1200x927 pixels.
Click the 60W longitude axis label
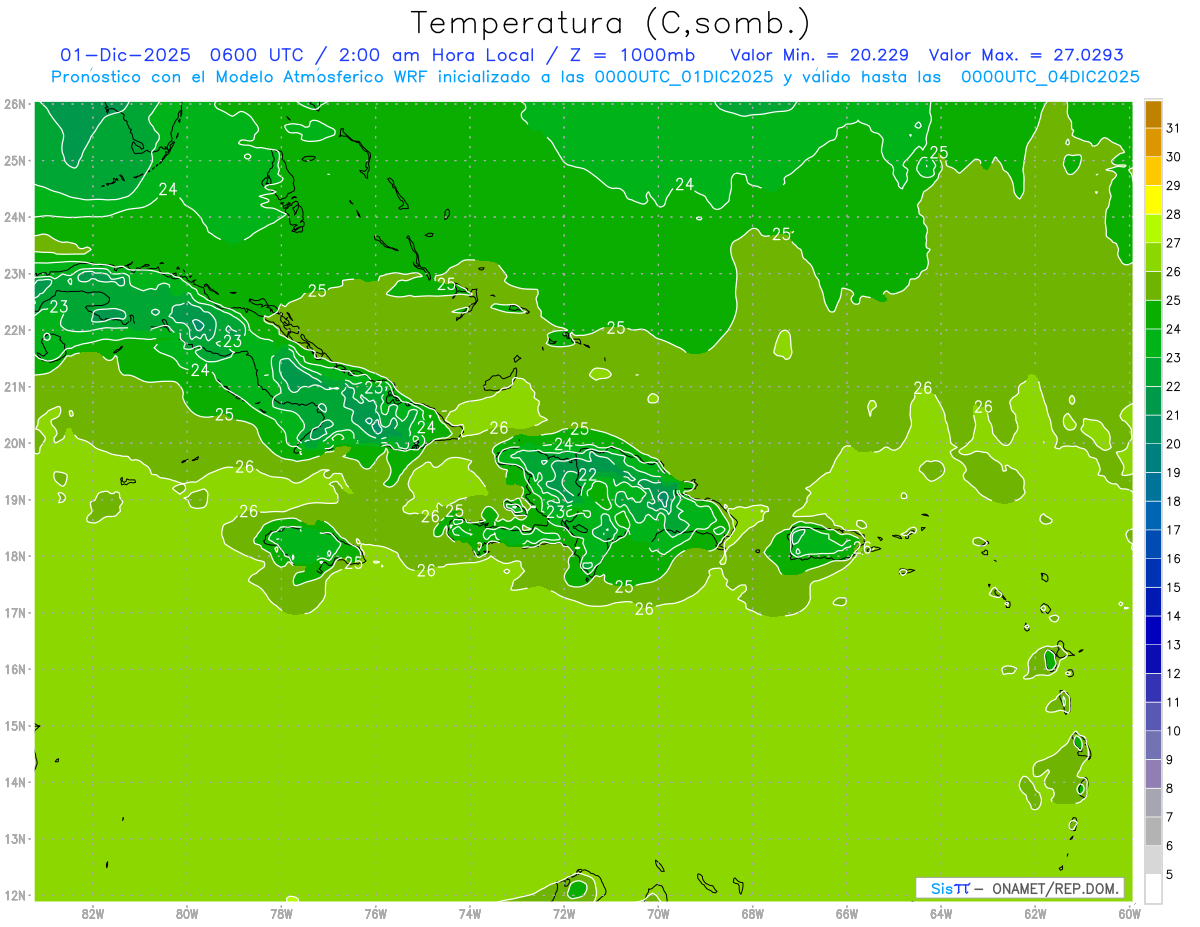tap(1129, 913)
